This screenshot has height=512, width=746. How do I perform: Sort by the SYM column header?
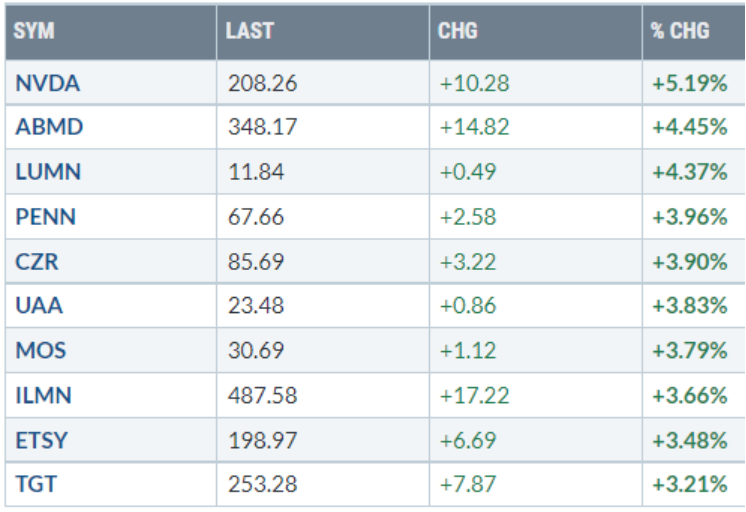(35, 31)
